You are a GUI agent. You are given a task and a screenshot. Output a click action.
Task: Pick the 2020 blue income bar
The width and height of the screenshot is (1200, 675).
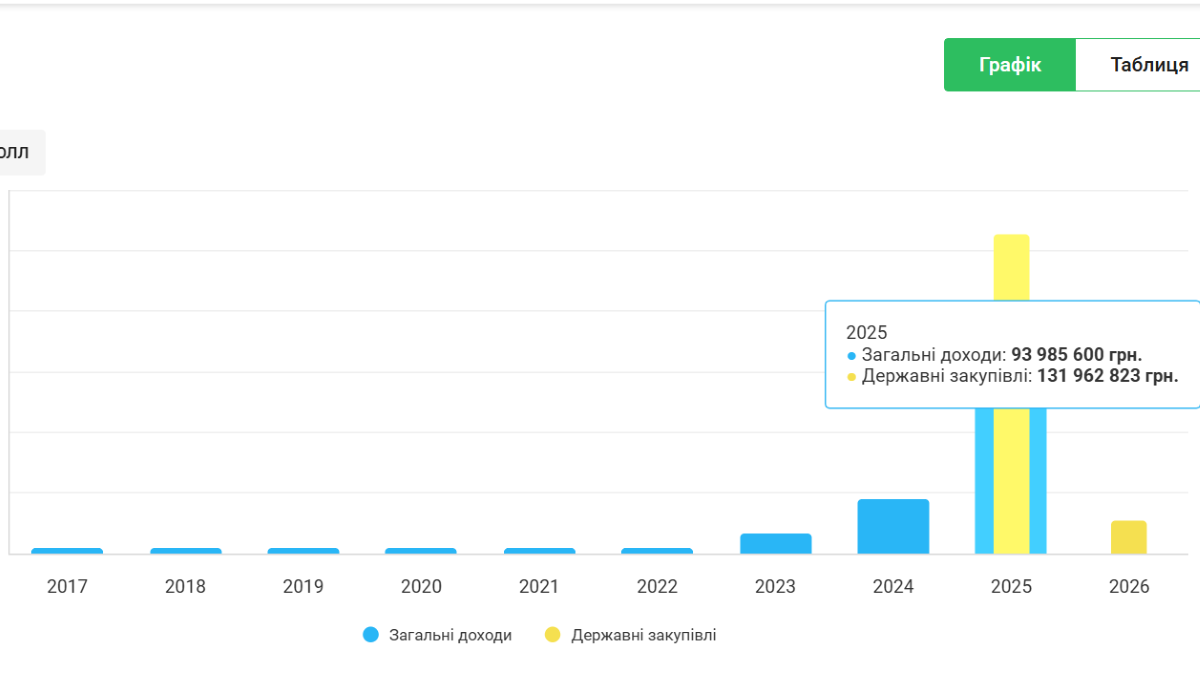pyautogui.click(x=421, y=551)
